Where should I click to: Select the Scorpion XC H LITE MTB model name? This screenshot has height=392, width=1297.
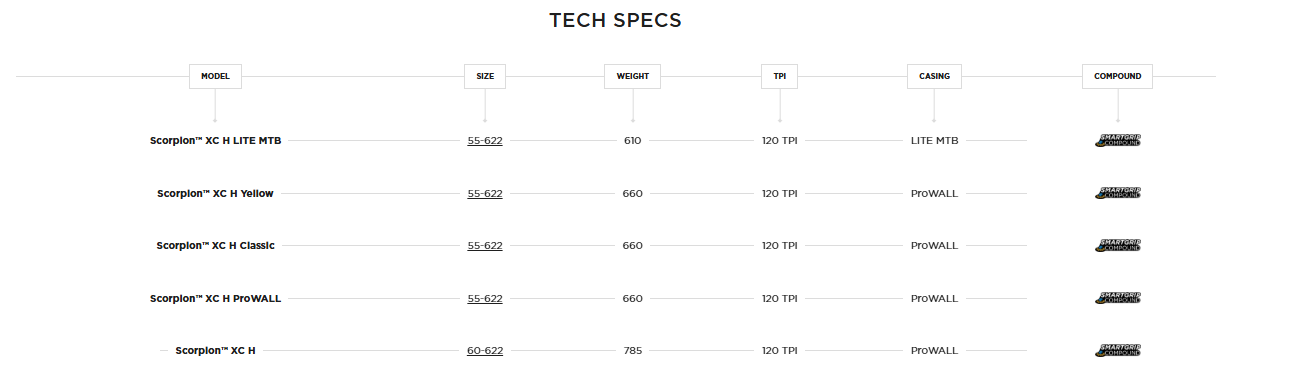216,141
